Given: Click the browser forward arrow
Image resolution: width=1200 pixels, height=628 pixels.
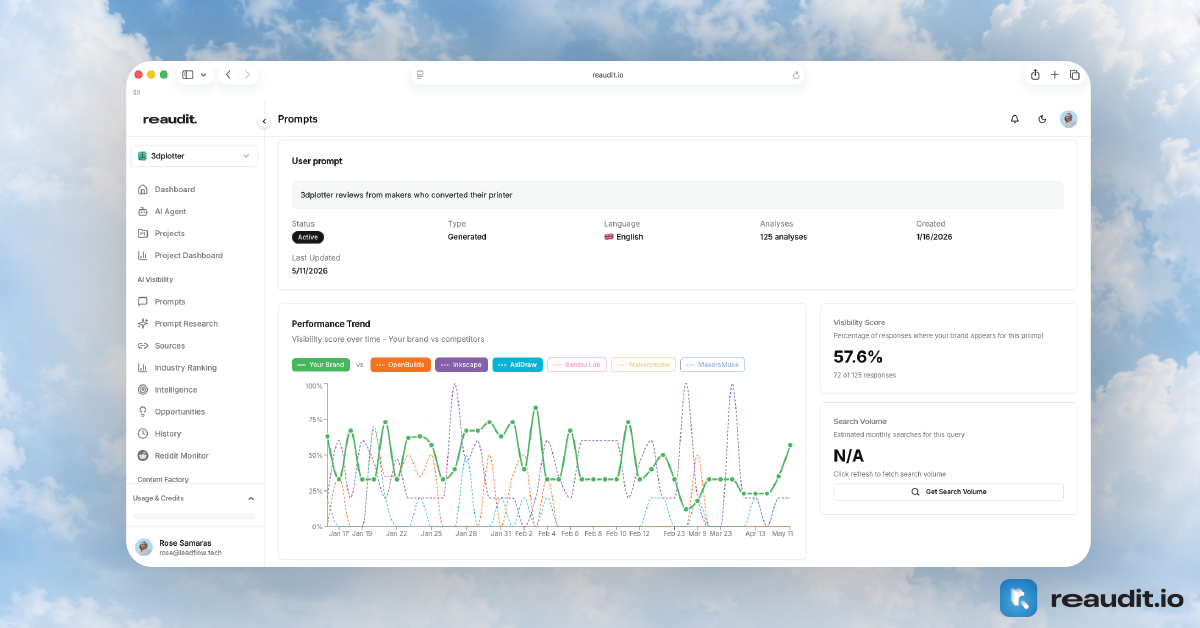Looking at the screenshot, I should [248, 75].
